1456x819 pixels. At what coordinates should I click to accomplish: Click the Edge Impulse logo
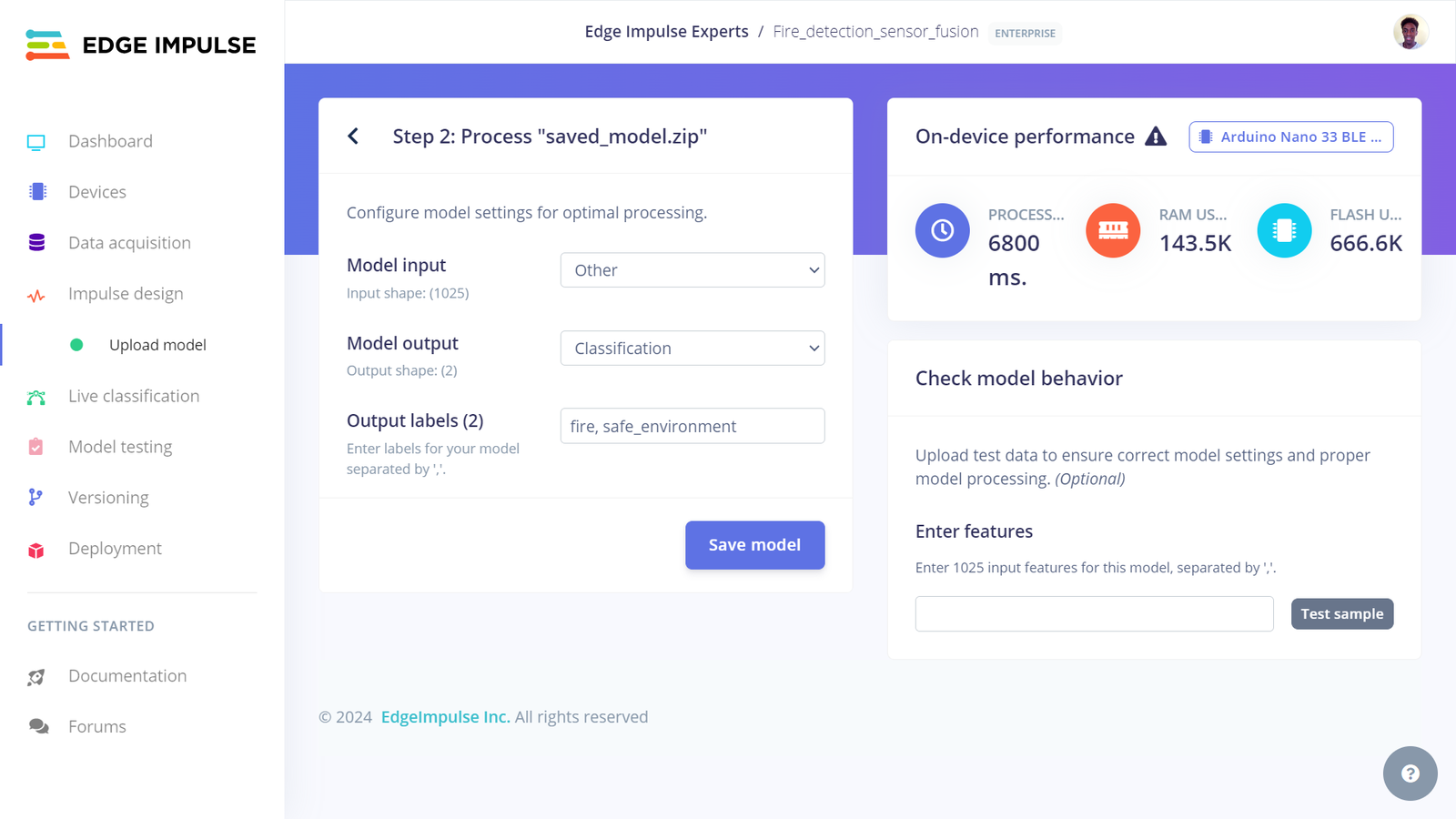pyautogui.click(x=141, y=45)
